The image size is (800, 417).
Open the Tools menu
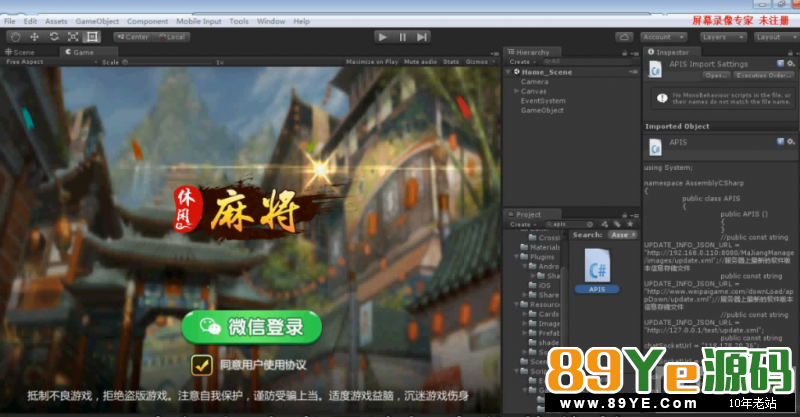tap(239, 21)
